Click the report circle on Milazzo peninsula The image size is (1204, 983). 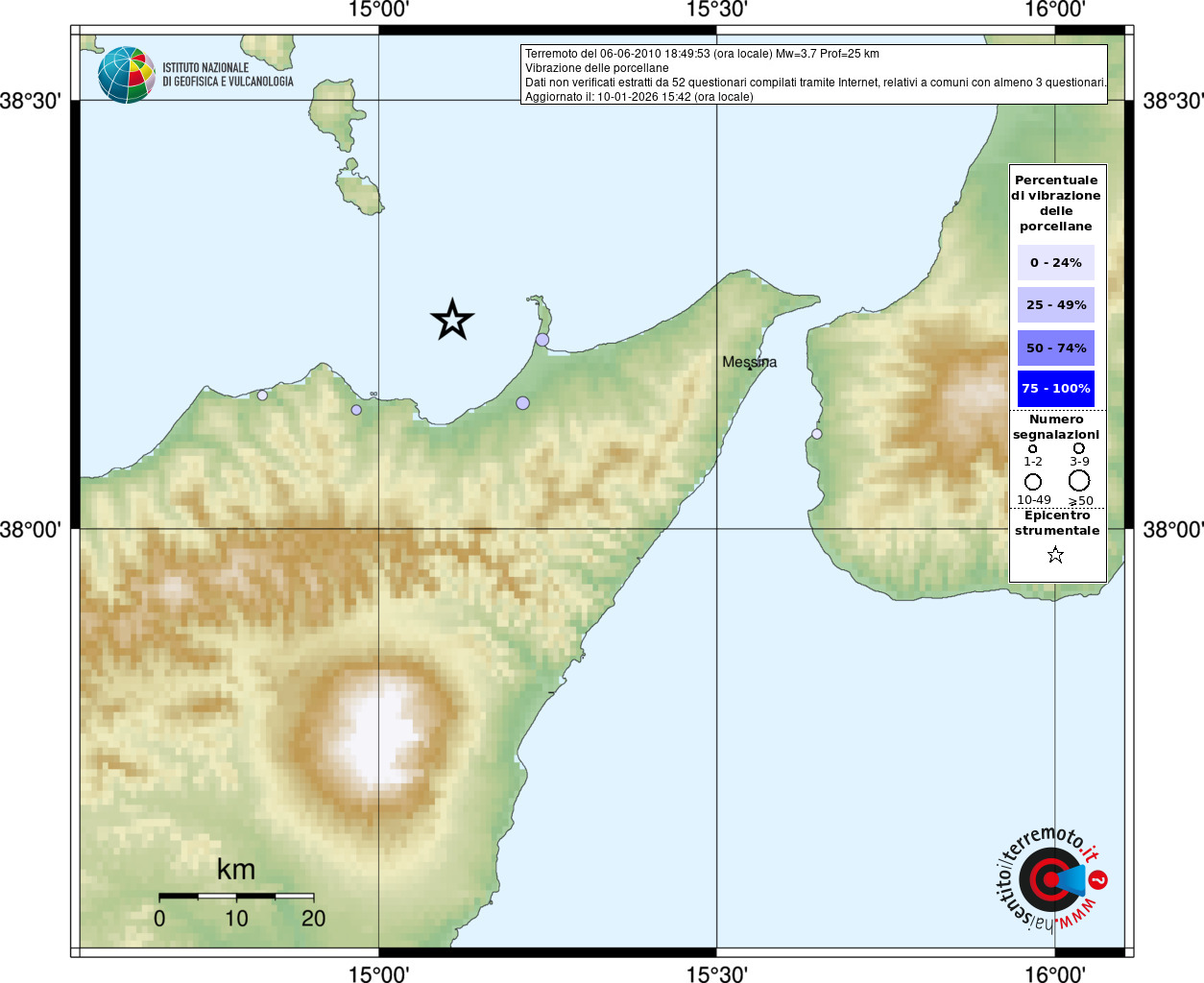[542, 340]
